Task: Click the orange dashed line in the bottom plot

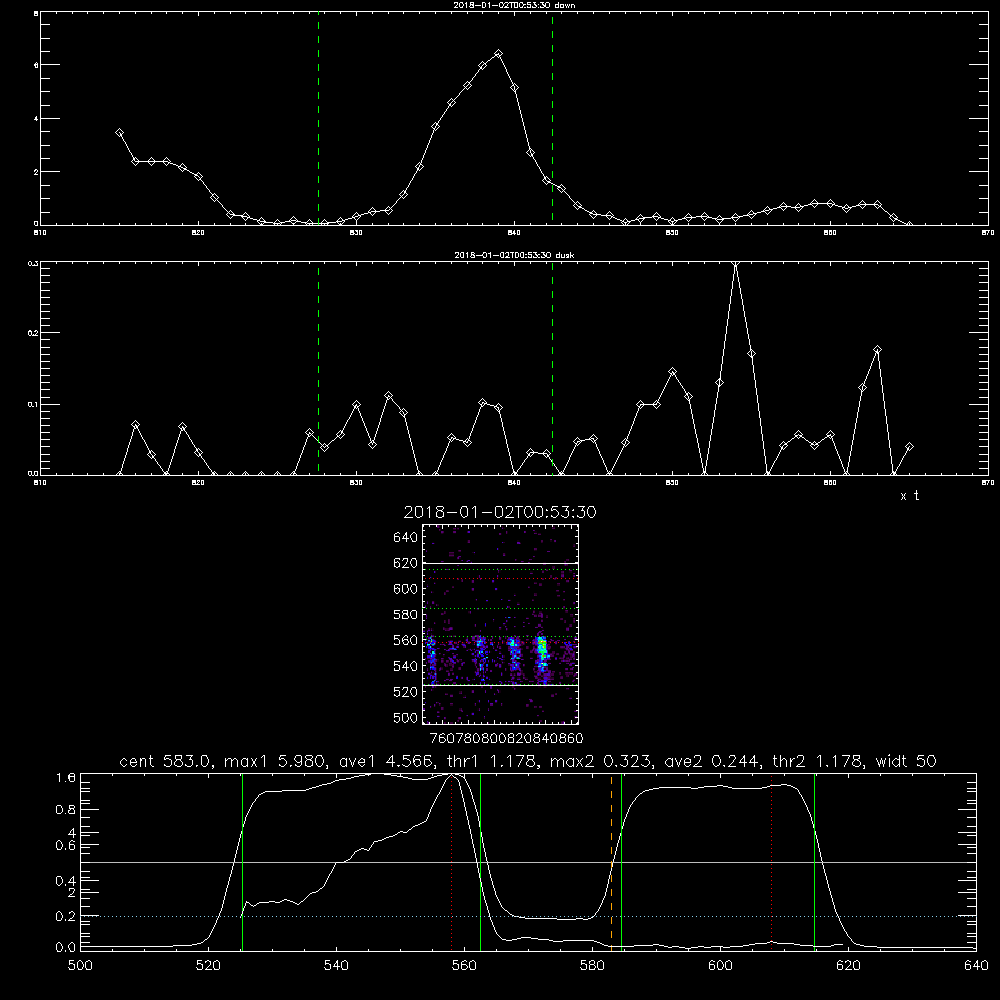Action: (x=612, y=861)
